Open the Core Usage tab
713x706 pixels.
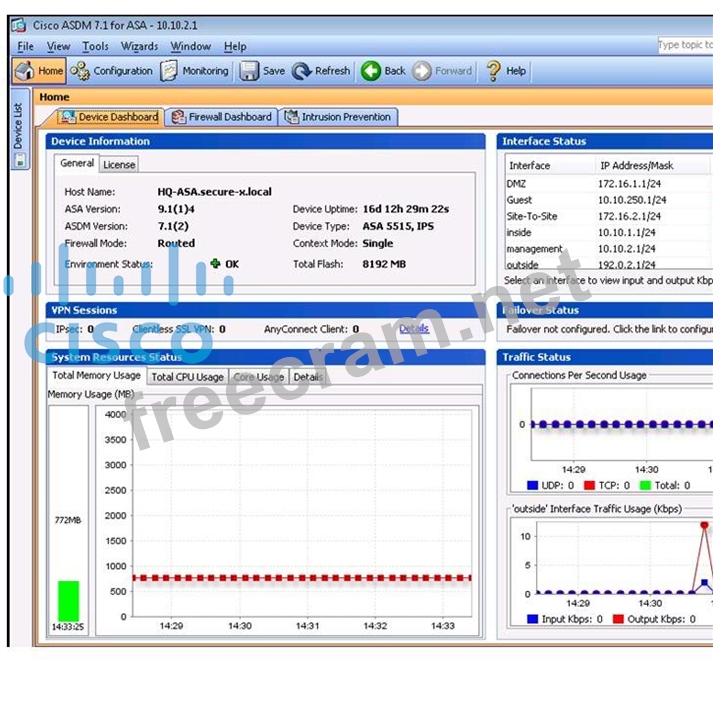coord(258,377)
